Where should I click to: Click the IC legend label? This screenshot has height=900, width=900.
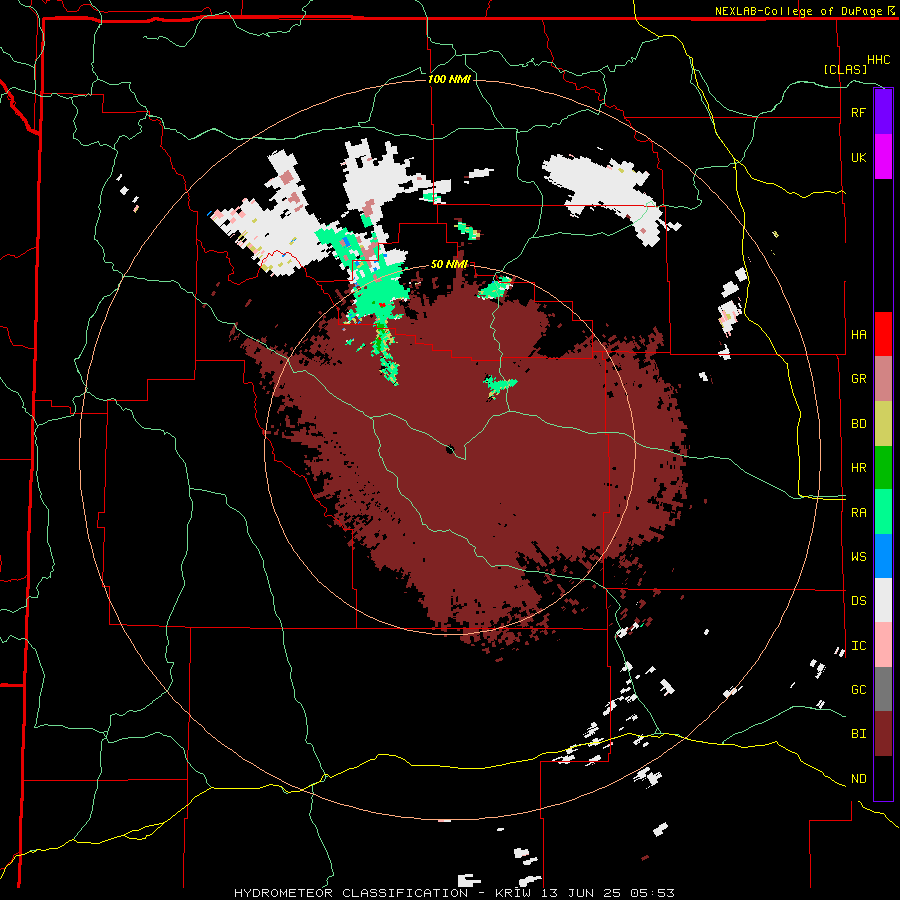858,646
